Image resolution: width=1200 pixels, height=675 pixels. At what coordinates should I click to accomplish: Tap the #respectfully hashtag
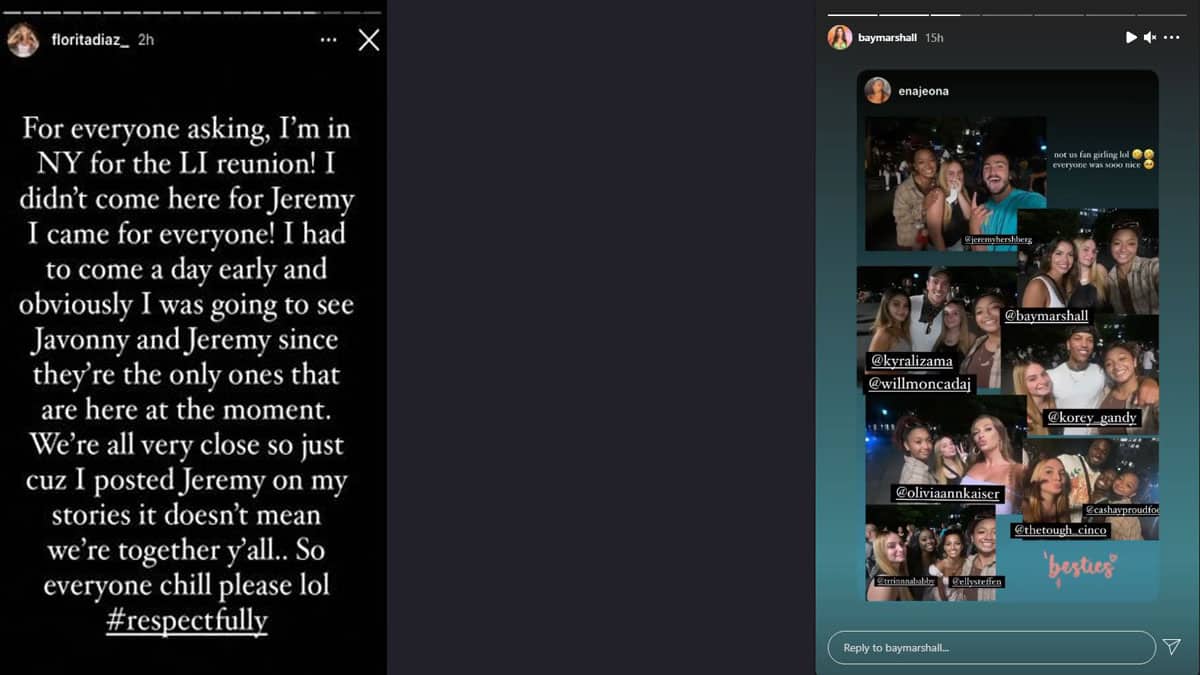coord(187,620)
